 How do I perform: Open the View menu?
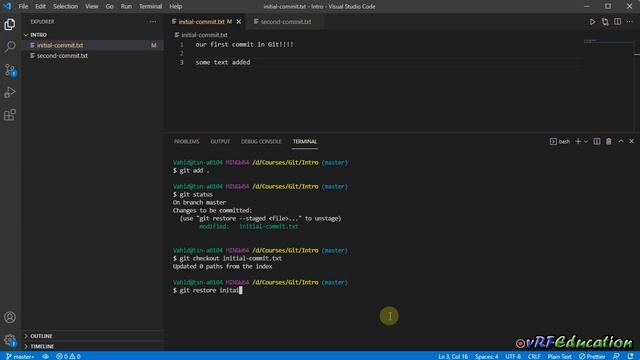point(91,6)
